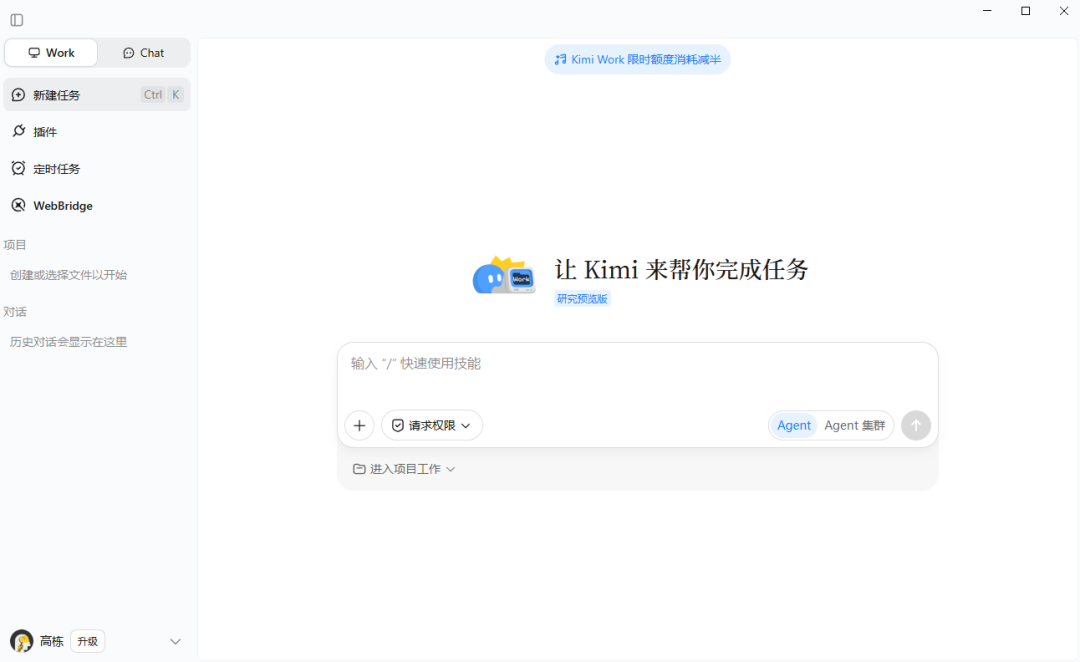The width and height of the screenshot is (1080, 662).
Task: Click the shield icon in 请求权限
Action: [x=398, y=426]
